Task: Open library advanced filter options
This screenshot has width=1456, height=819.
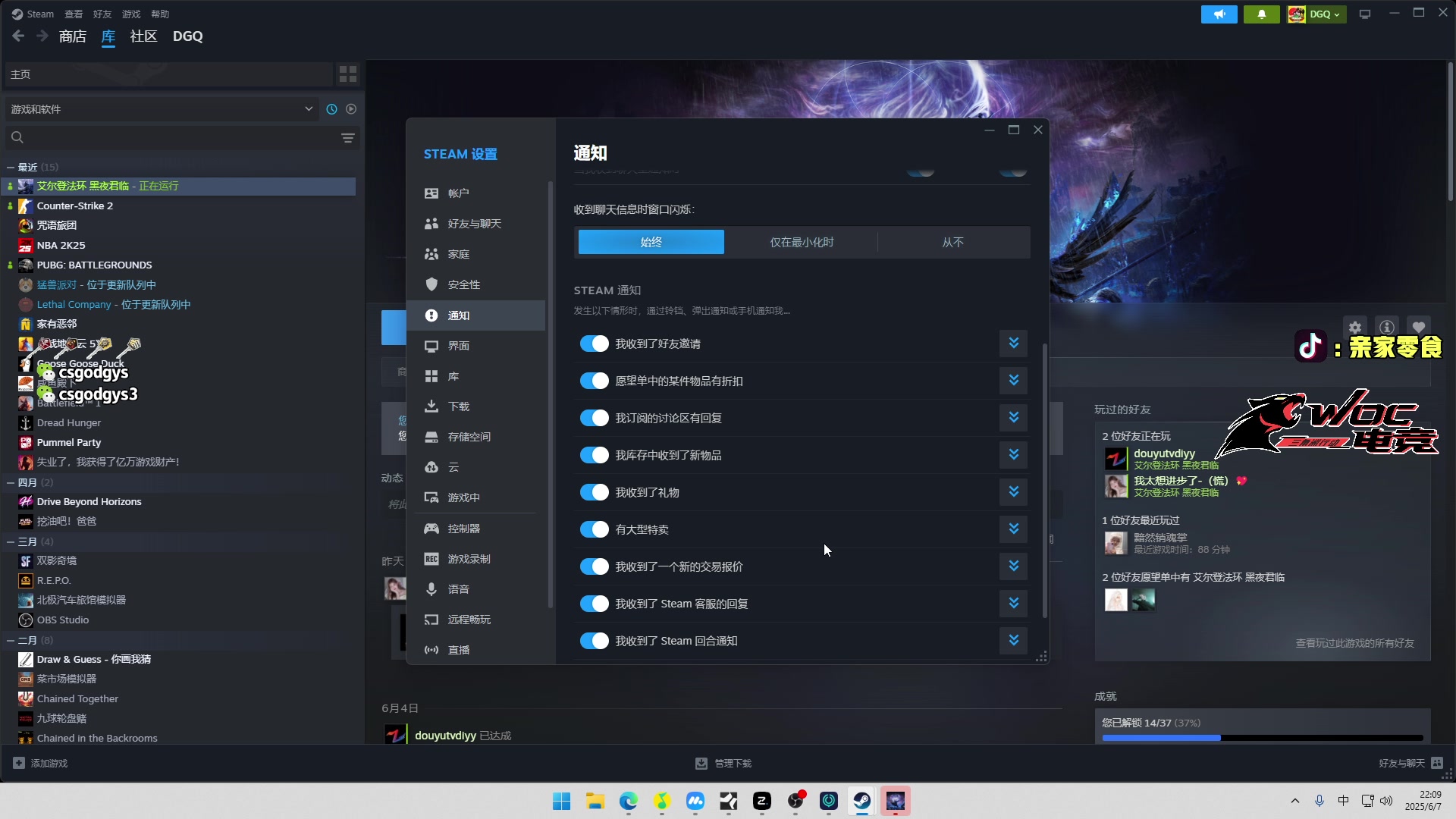Action: point(348,137)
